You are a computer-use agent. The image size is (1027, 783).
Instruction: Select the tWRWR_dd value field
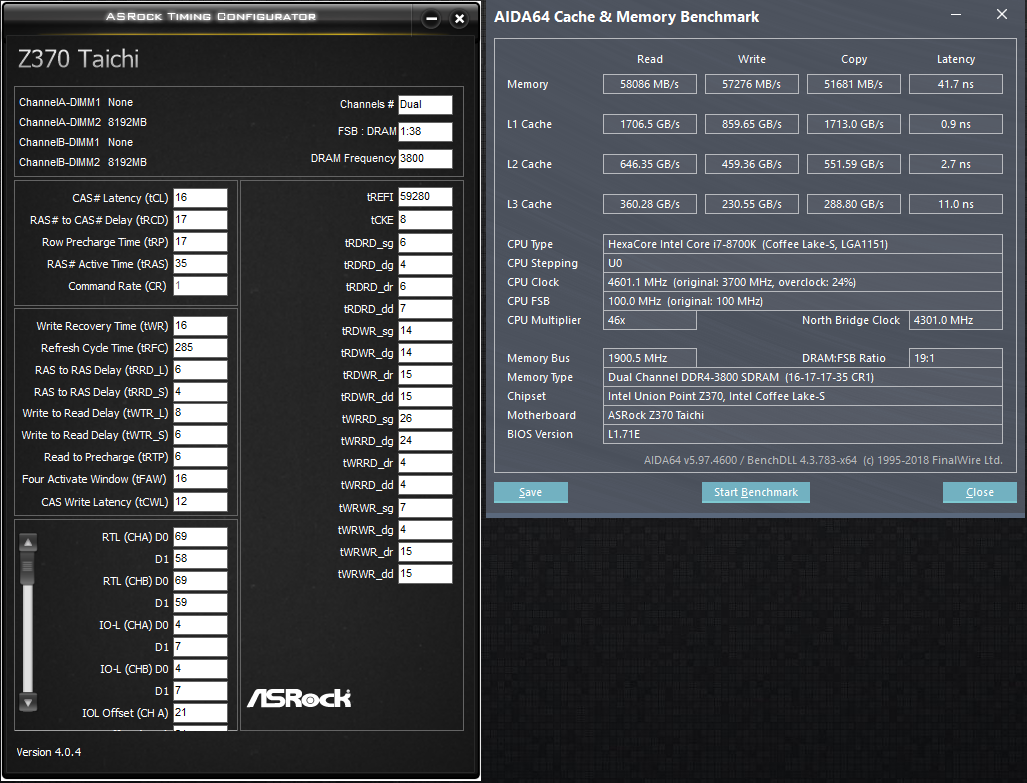[x=425, y=574]
